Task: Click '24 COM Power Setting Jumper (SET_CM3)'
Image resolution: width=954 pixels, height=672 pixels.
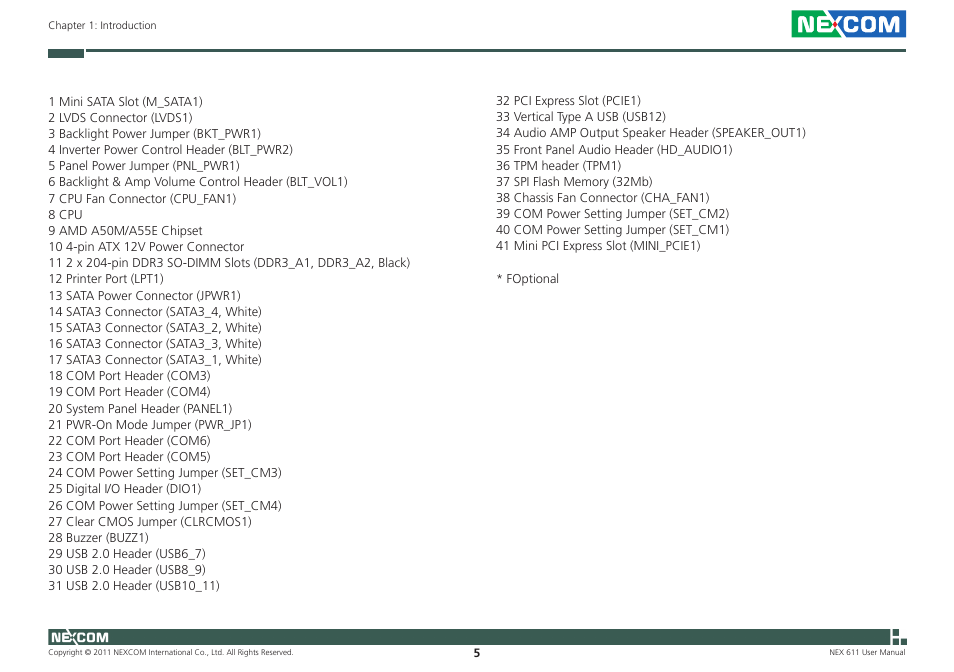Action: (165, 473)
